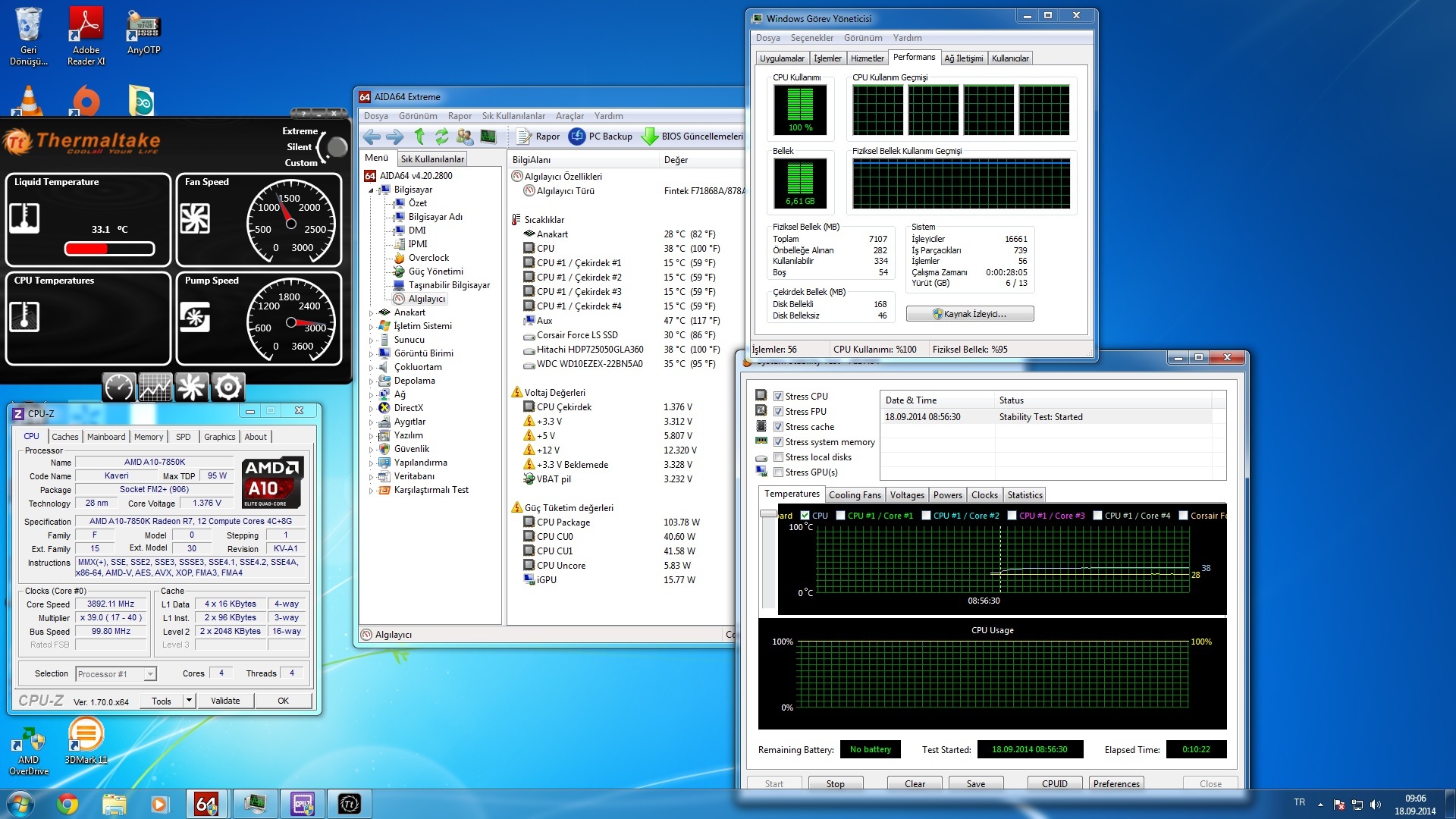Uncheck the Stress FPU checkbox
The height and width of the screenshot is (819, 1456).
[x=778, y=412]
